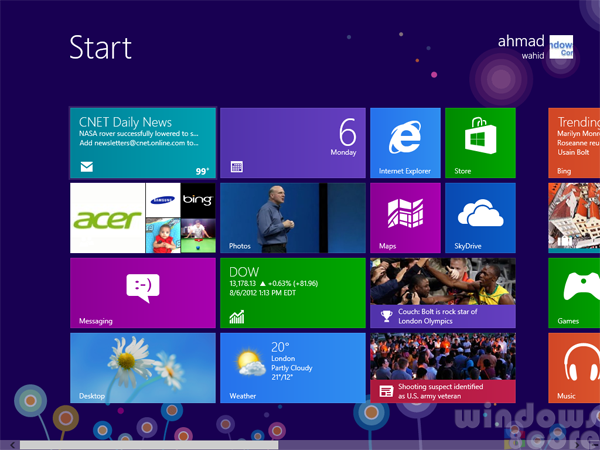
Task: Click the 'Start' heading text
Action: [x=101, y=47]
